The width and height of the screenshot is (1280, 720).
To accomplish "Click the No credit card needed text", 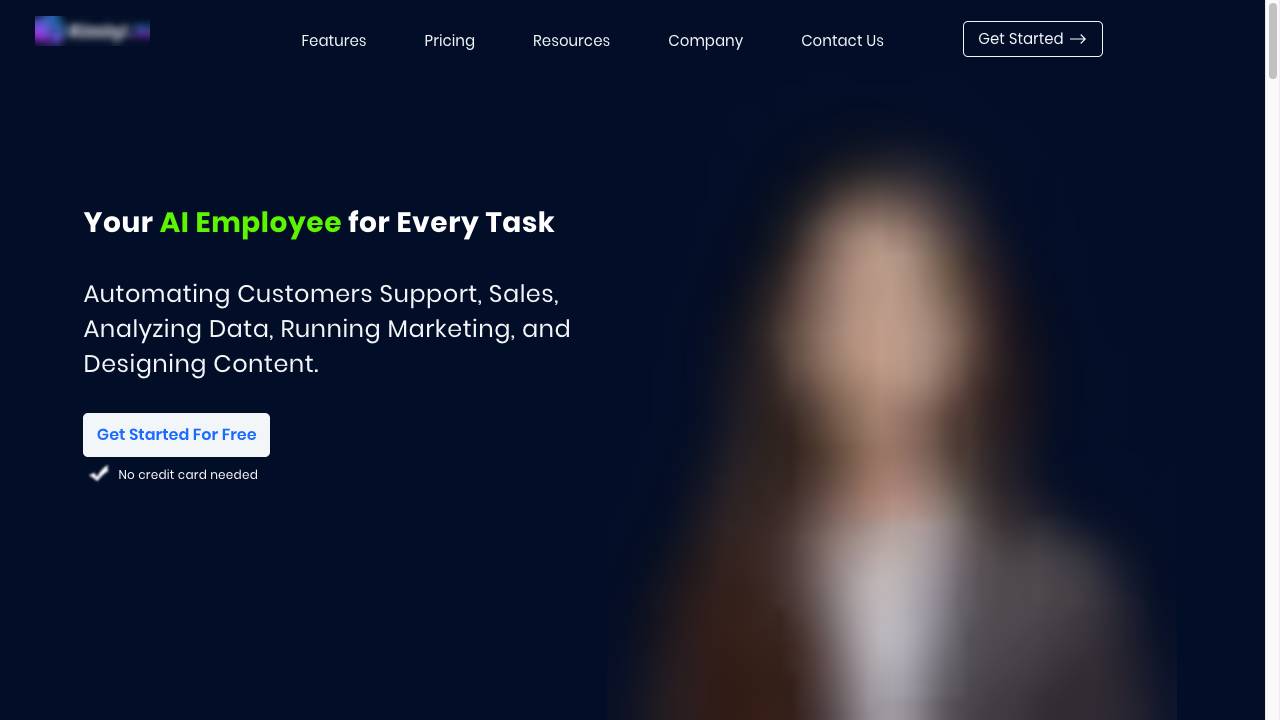I will pos(188,475).
